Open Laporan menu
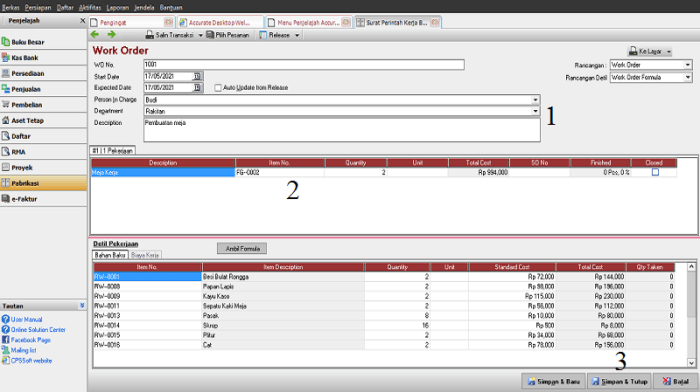This screenshot has width=700, height=392. [117, 7]
